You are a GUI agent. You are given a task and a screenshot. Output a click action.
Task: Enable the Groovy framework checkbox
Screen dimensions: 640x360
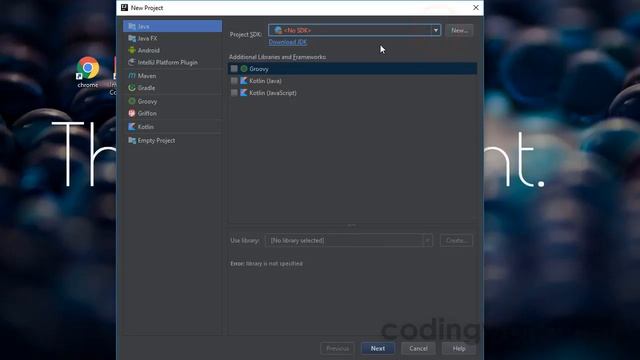[x=234, y=69]
